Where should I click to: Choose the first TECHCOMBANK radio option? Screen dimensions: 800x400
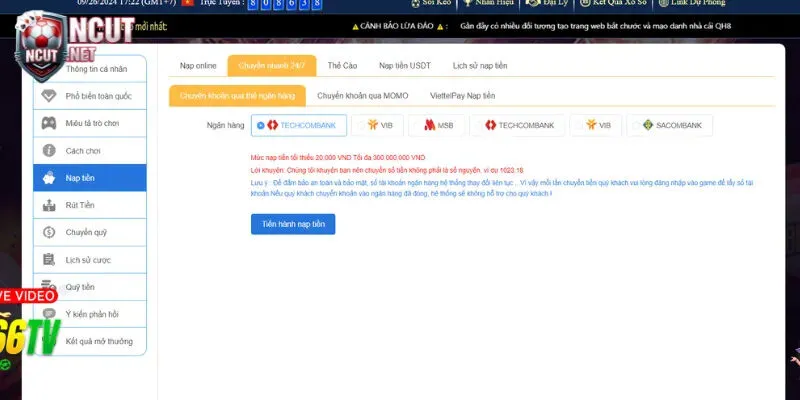point(261,125)
